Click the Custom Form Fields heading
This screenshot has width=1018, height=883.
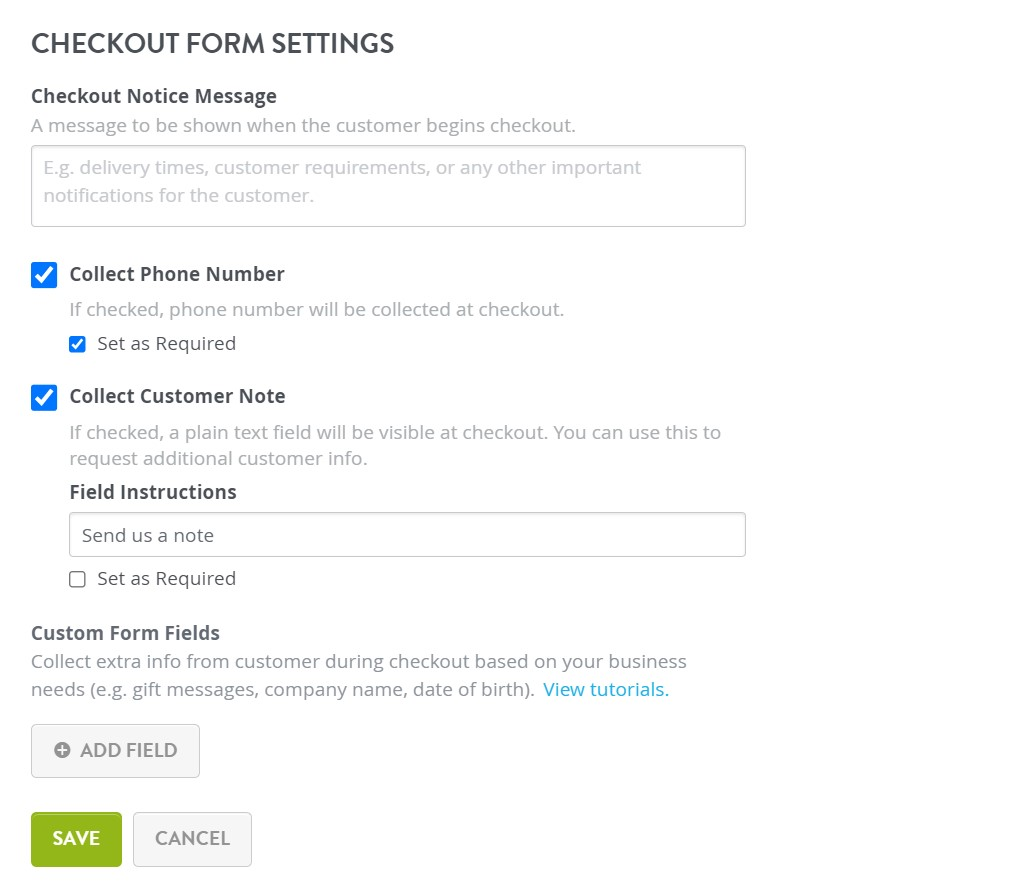pyautogui.click(x=125, y=633)
